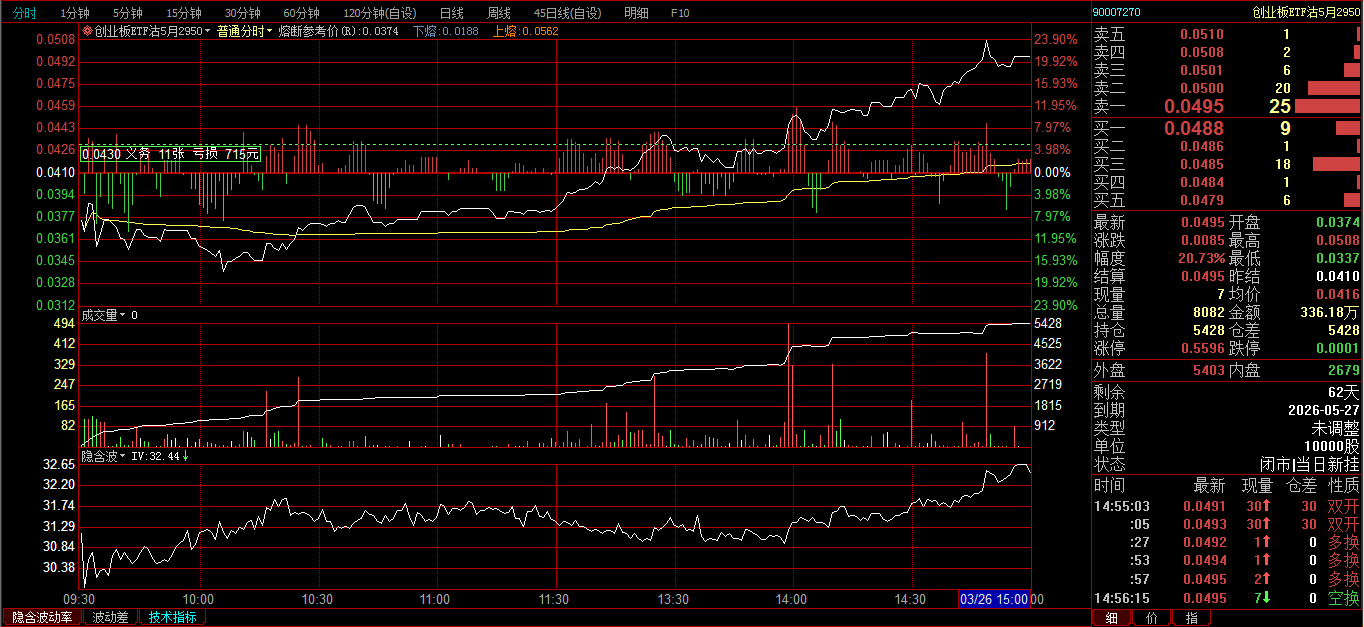Switch to the 分时 intraday chart tab

24,13
